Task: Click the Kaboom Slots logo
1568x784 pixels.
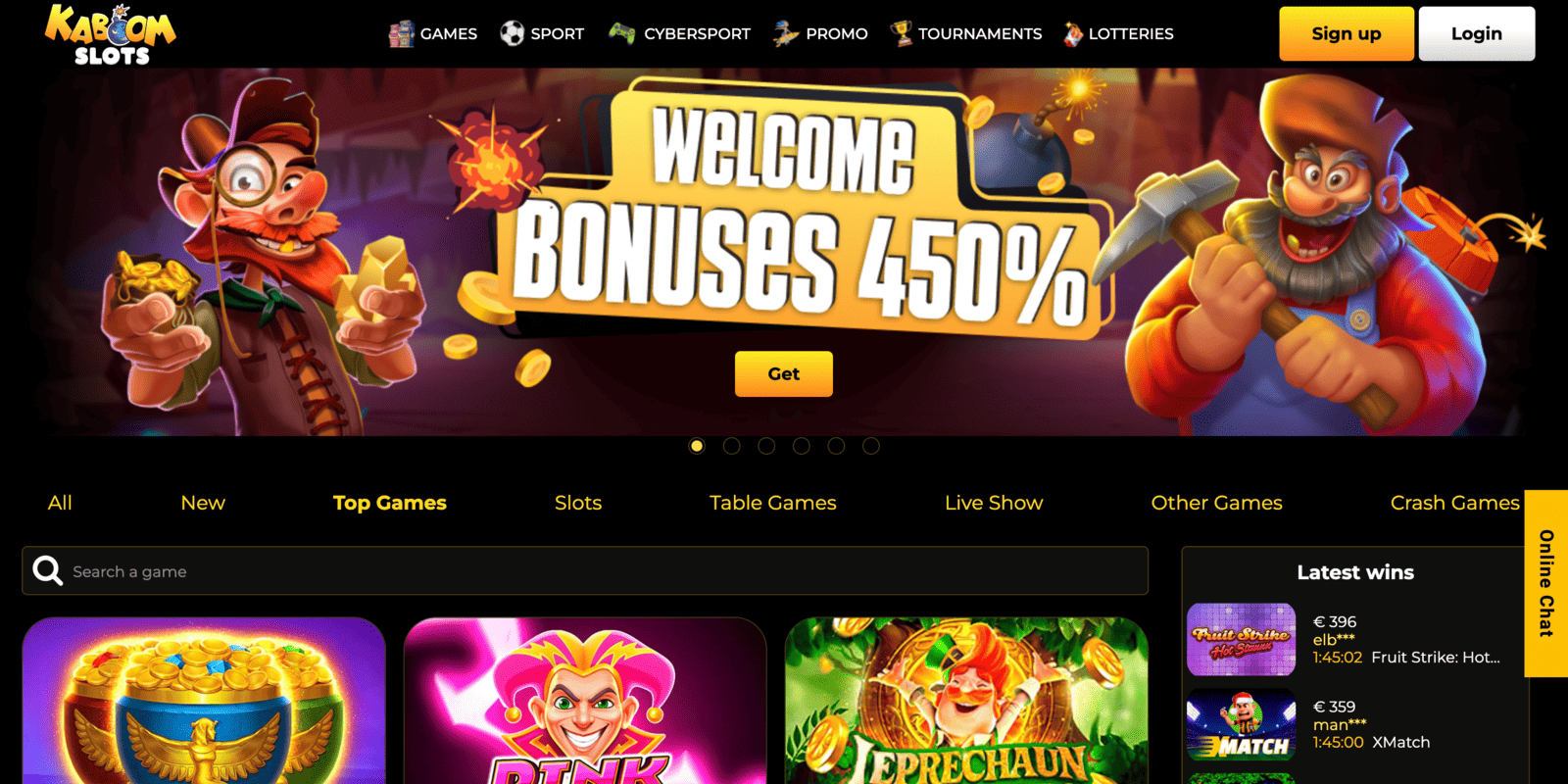Action: click(111, 34)
